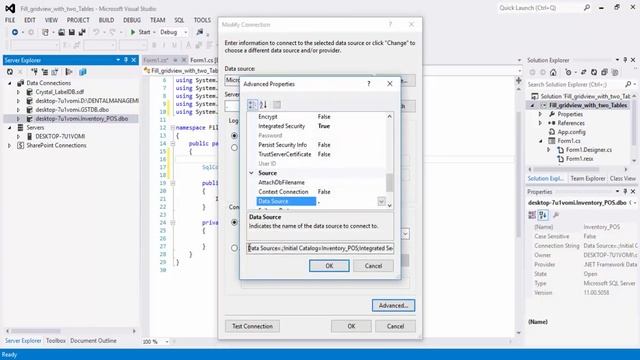Click the Navigate Backward circular arrow icon
The height and width of the screenshot is (360, 640).
[15, 32]
